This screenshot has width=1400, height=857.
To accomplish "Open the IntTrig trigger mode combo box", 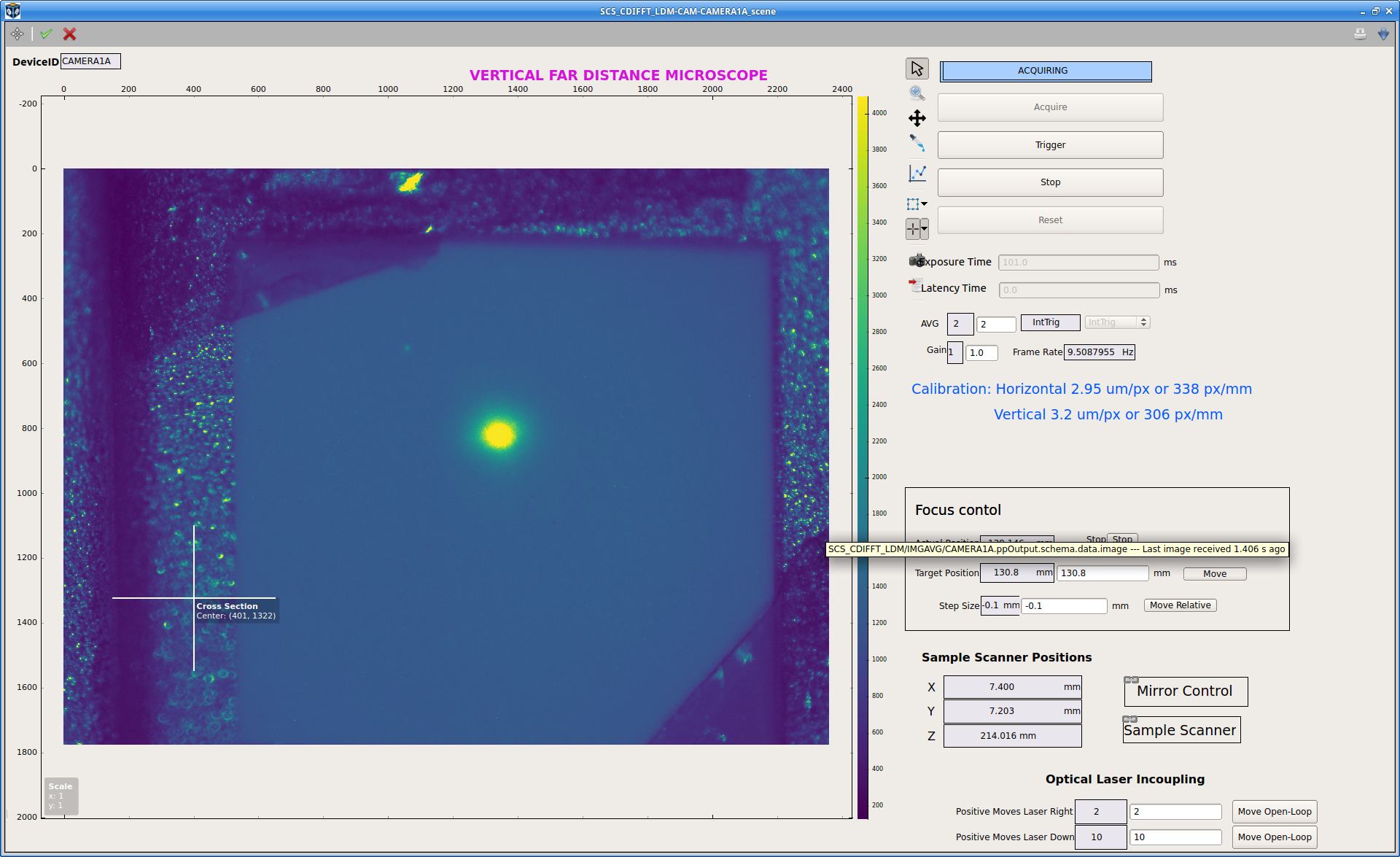I will click(1117, 322).
